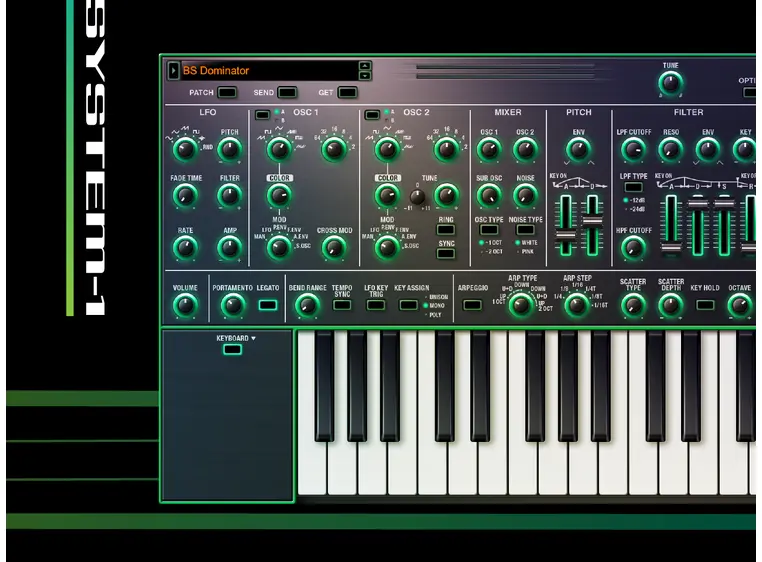762x562 pixels.
Task: Toggle the OSC 1 A/B switch
Action: pyautogui.click(x=262, y=115)
